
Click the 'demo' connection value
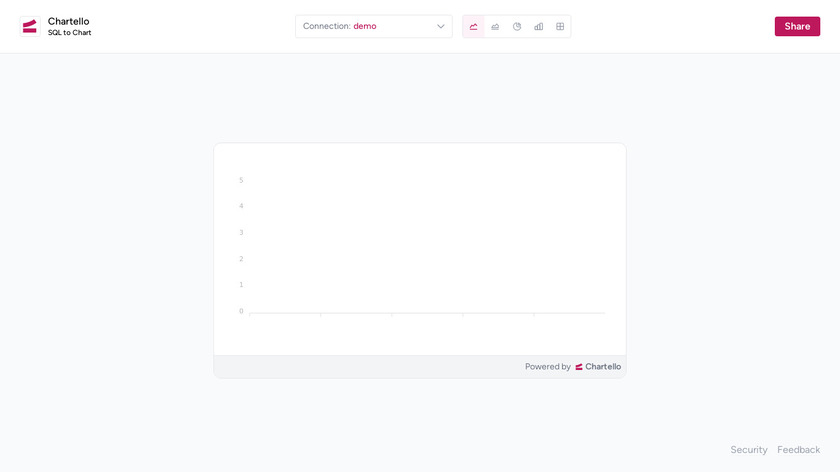click(365, 26)
